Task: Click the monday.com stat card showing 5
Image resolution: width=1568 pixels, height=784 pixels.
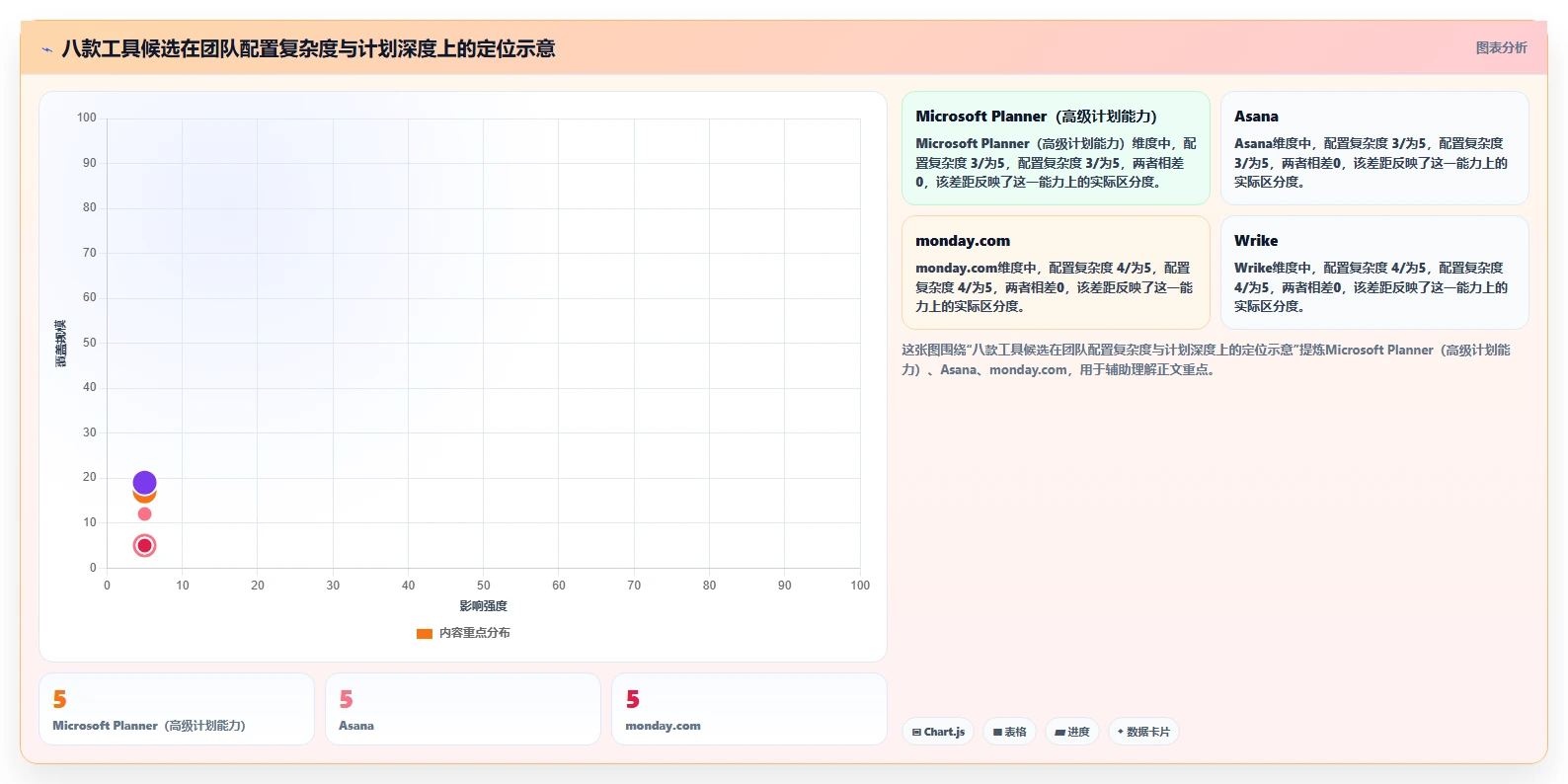Action: pos(749,709)
